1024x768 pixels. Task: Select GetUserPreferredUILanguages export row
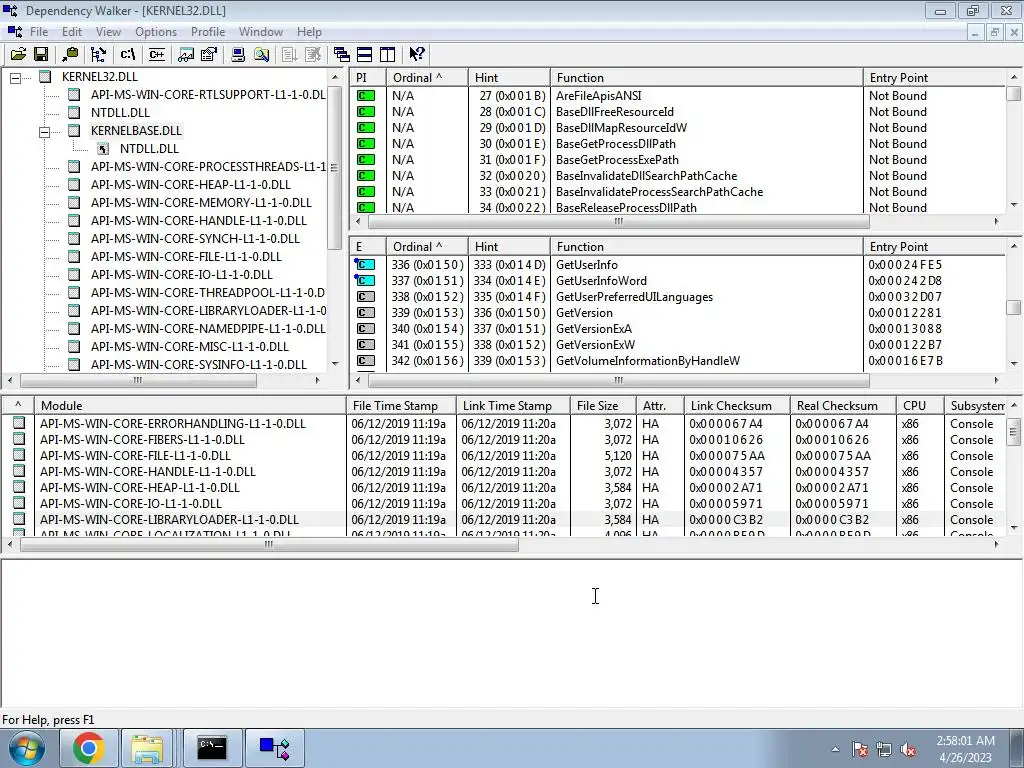click(x=677, y=296)
